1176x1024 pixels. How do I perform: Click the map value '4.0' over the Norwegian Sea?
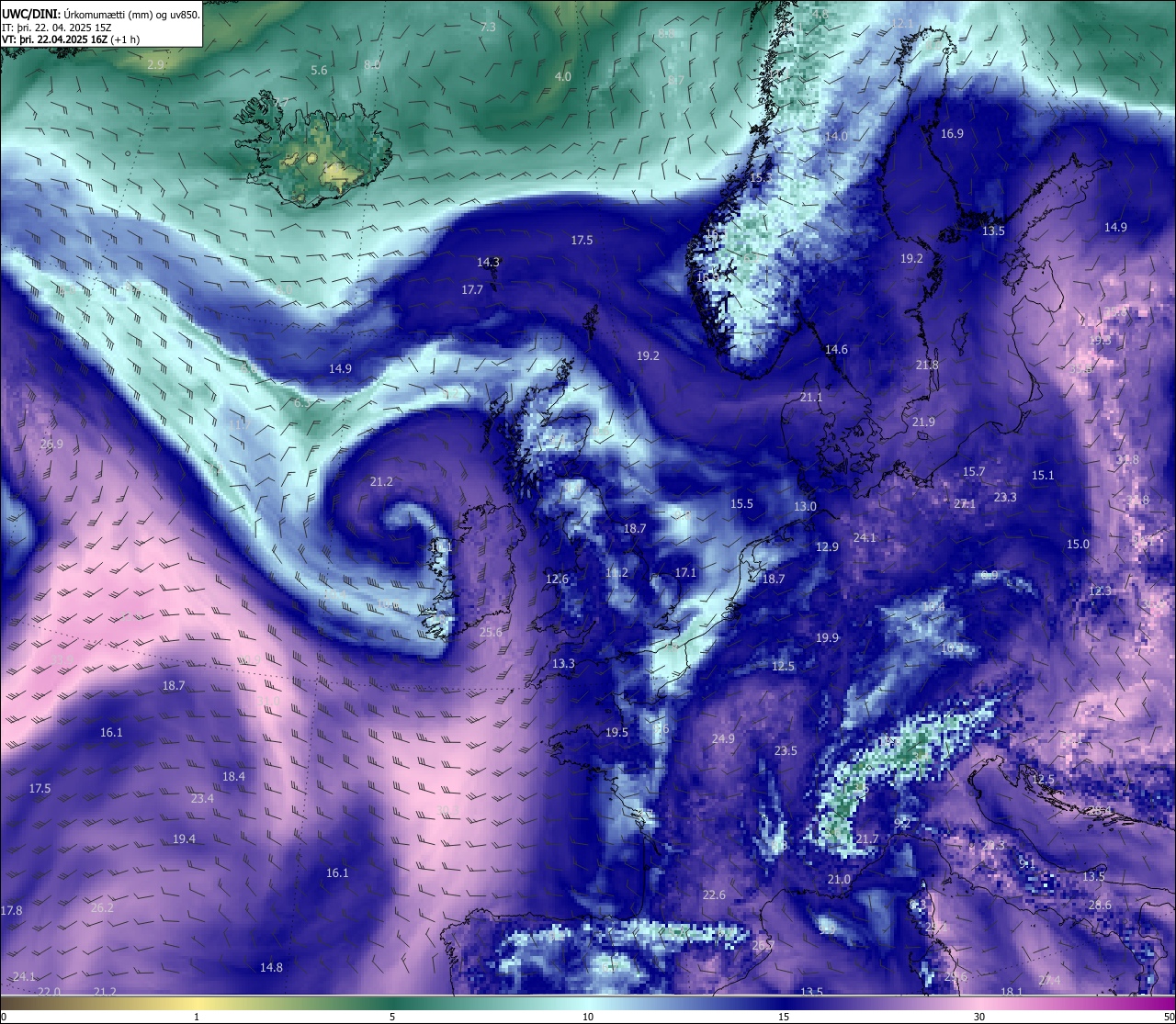563,76
